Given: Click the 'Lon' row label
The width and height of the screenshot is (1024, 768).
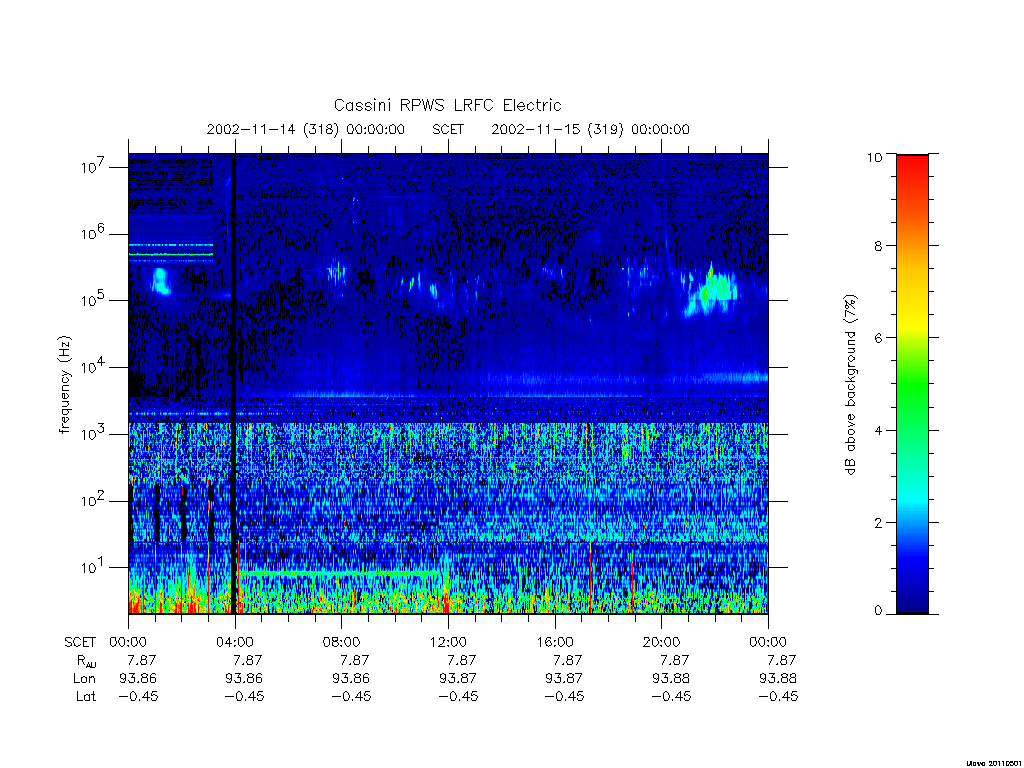Looking at the screenshot, I should coord(84,679).
